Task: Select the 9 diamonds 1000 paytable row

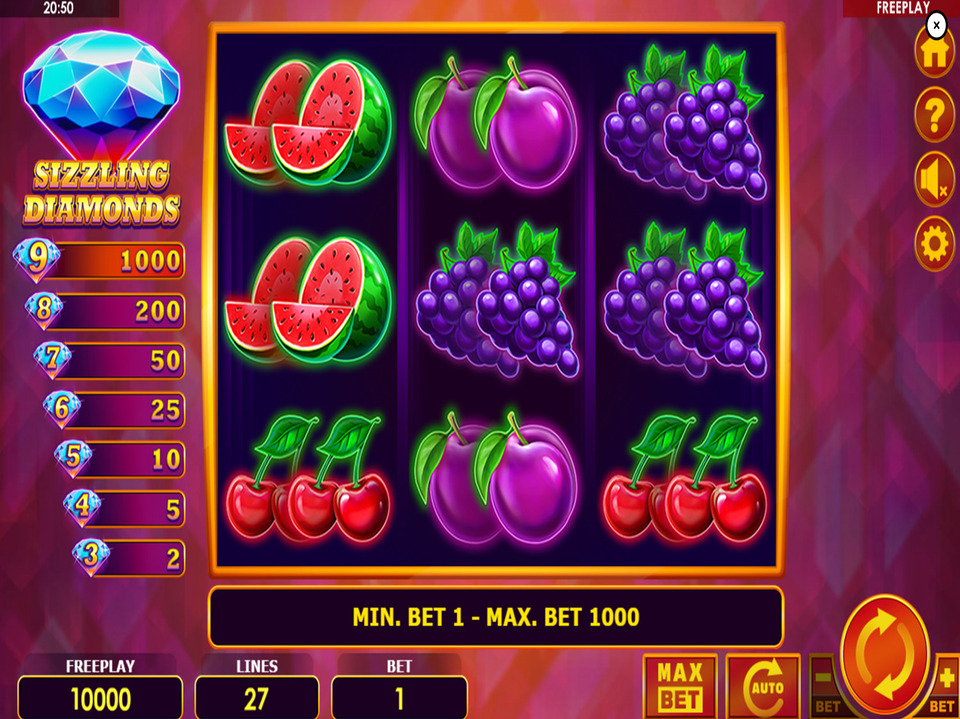Action: click(x=99, y=260)
